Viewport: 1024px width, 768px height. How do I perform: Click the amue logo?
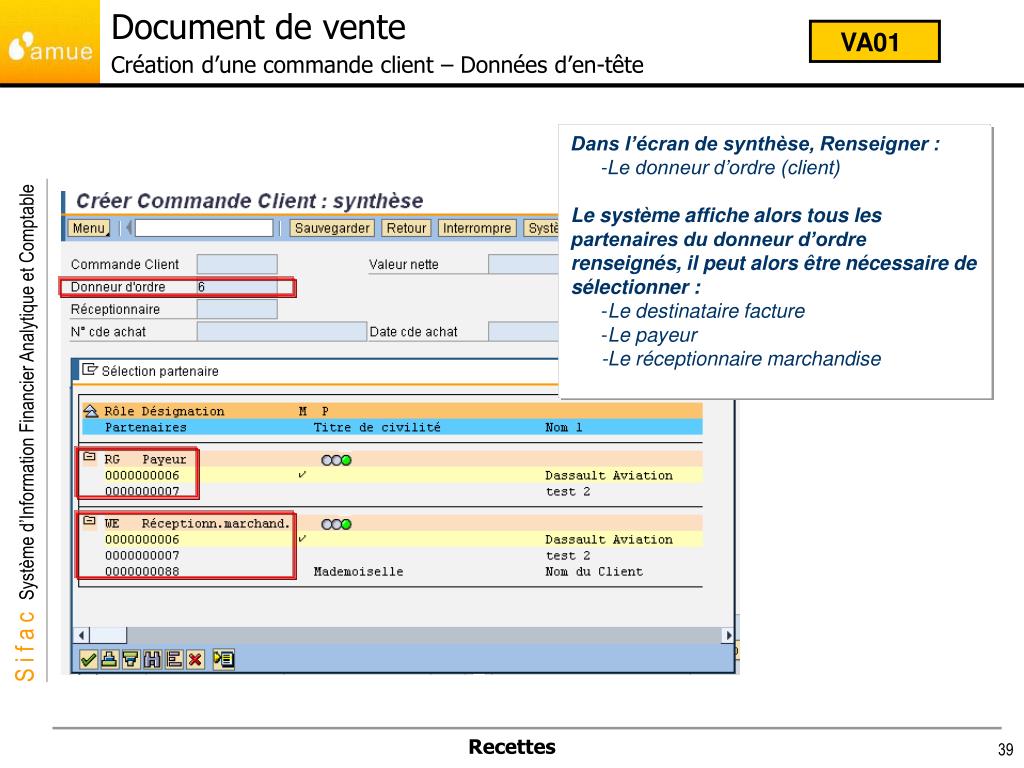[x=50, y=42]
